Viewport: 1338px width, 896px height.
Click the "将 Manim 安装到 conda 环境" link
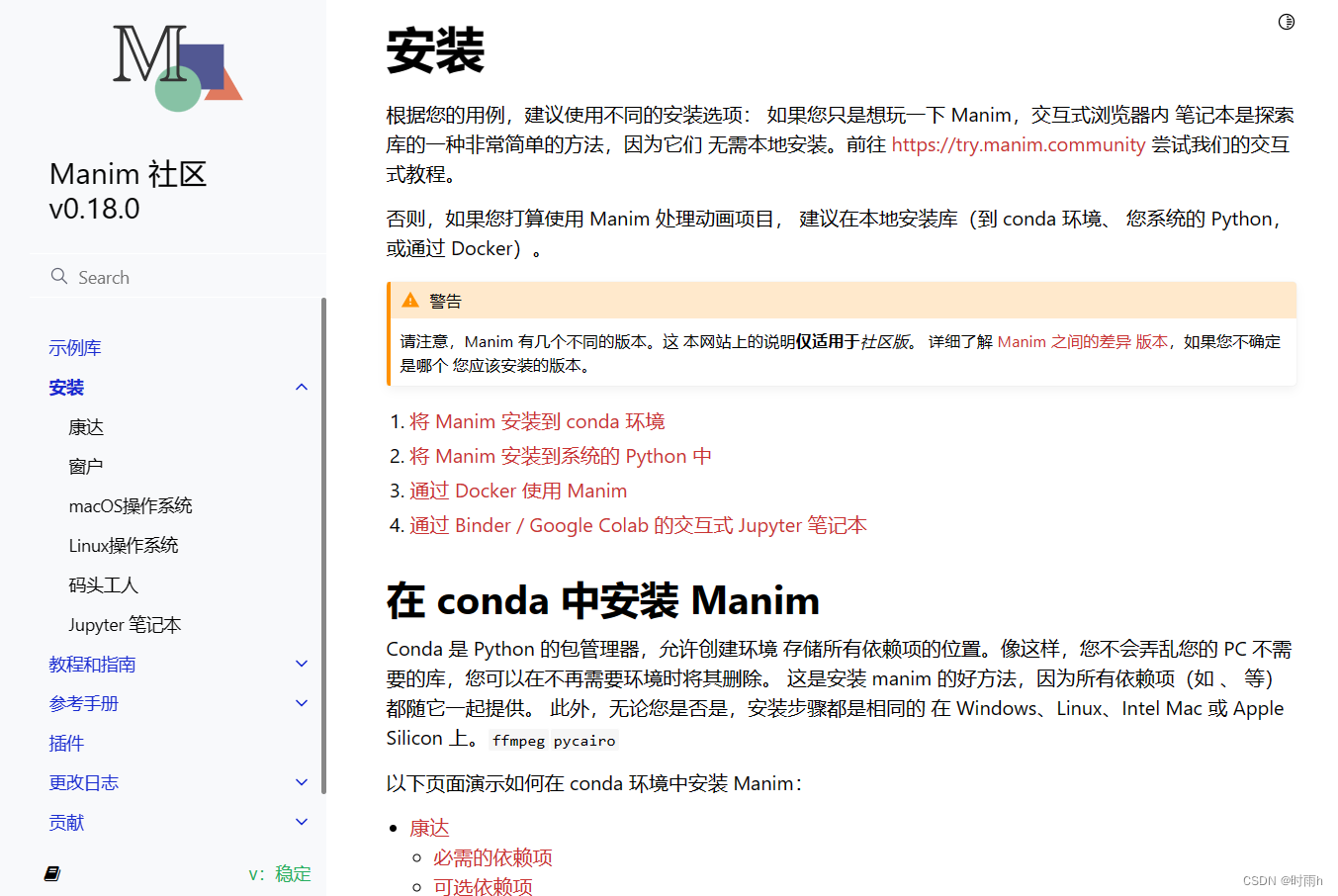(x=537, y=421)
